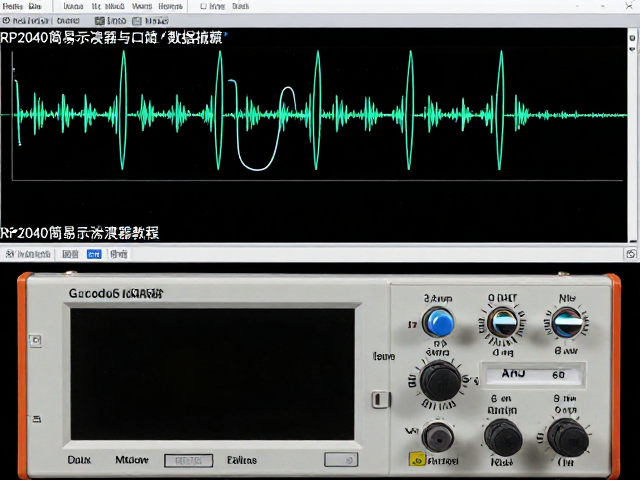This screenshot has height=480, width=640.
Task: Click the small button right of Ealtos label
Action: 341,460
